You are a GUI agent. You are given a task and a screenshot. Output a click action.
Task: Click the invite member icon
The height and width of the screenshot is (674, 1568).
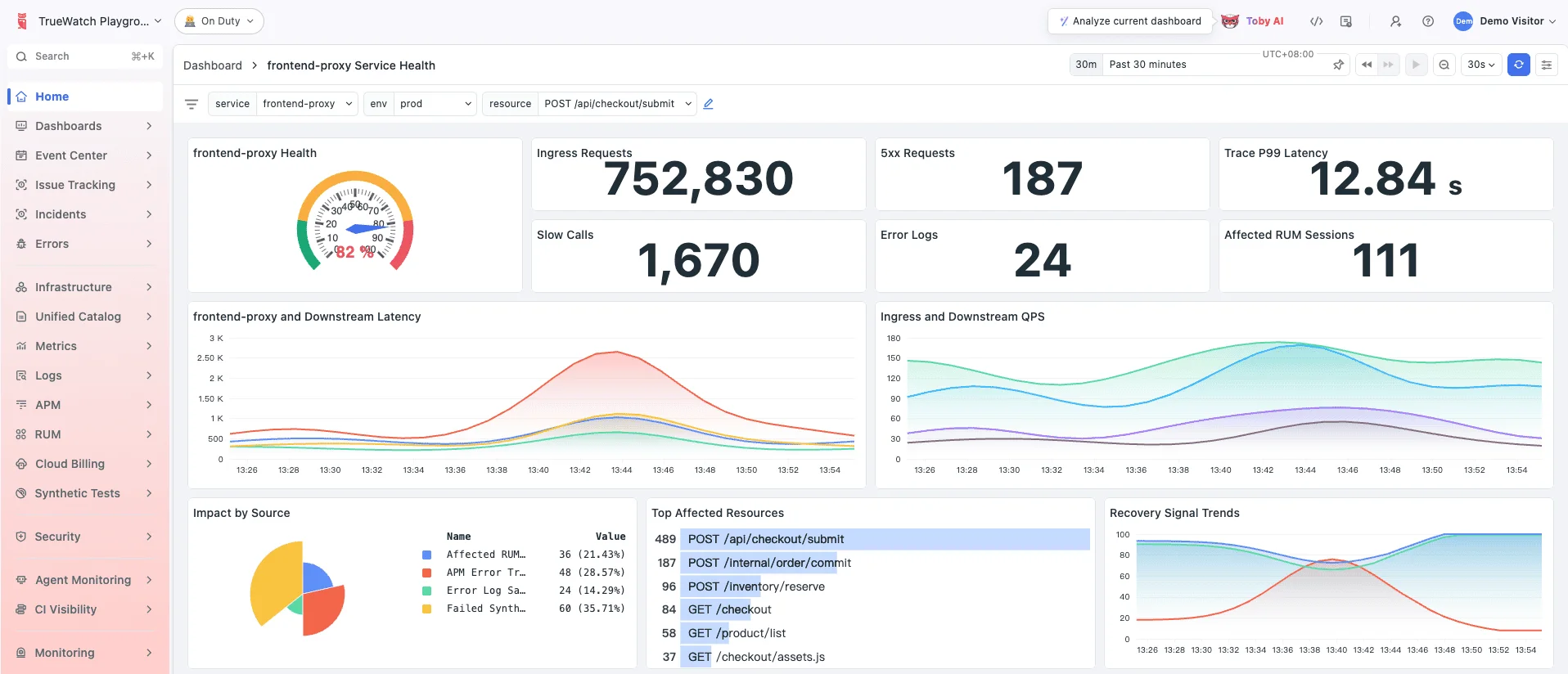pos(1395,21)
